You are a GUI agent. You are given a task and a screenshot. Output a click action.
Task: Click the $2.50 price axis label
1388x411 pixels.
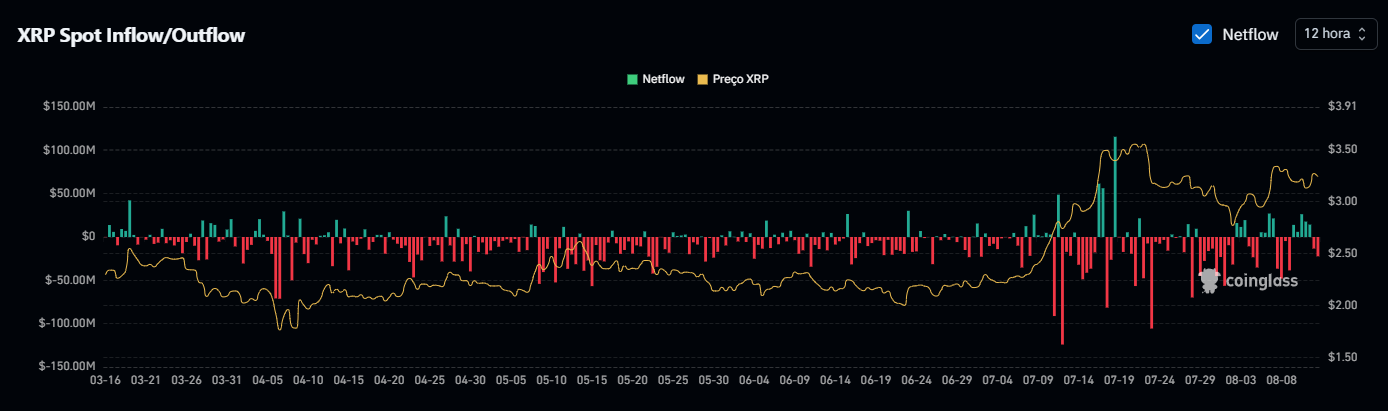coord(1341,253)
